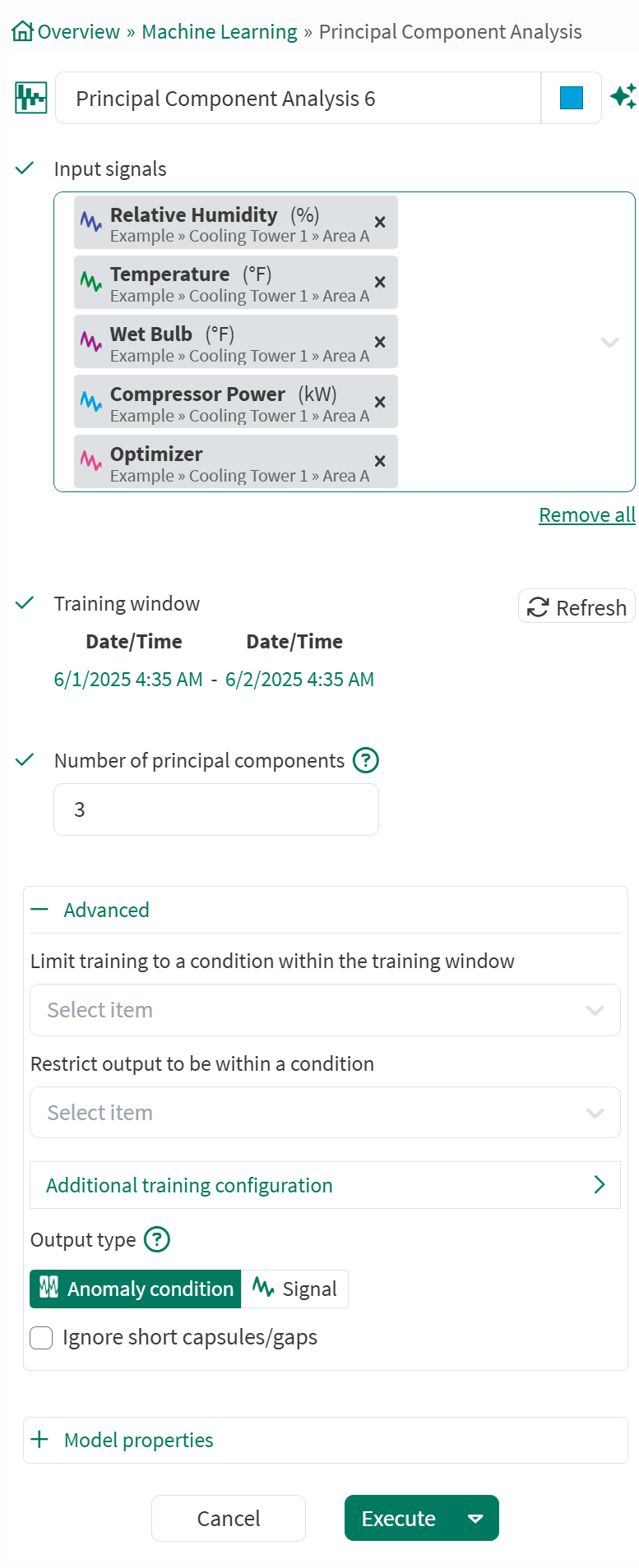Open the help tooltip for principal components

click(364, 760)
